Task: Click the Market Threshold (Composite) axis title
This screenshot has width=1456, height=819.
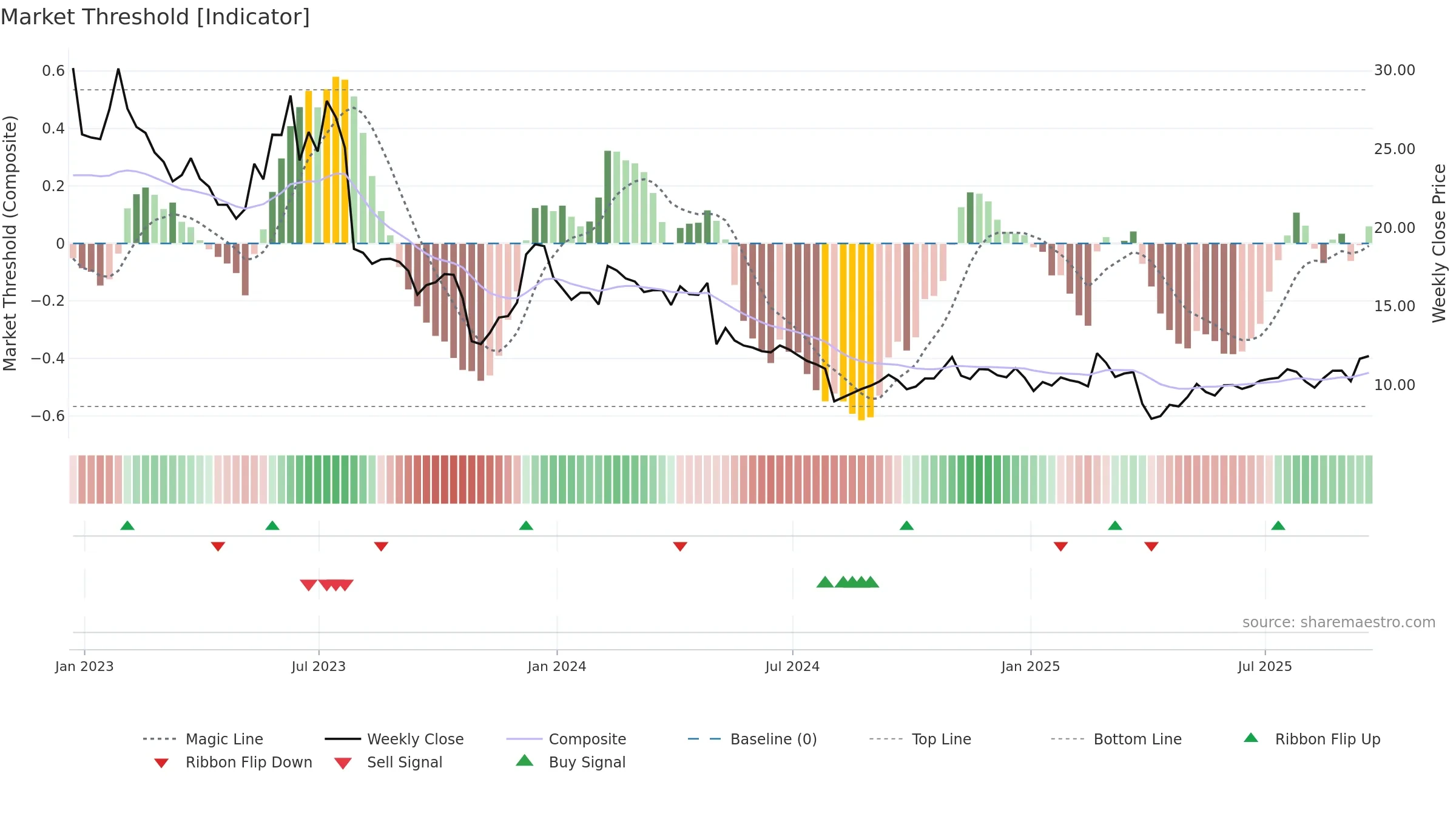Action: 10,243
